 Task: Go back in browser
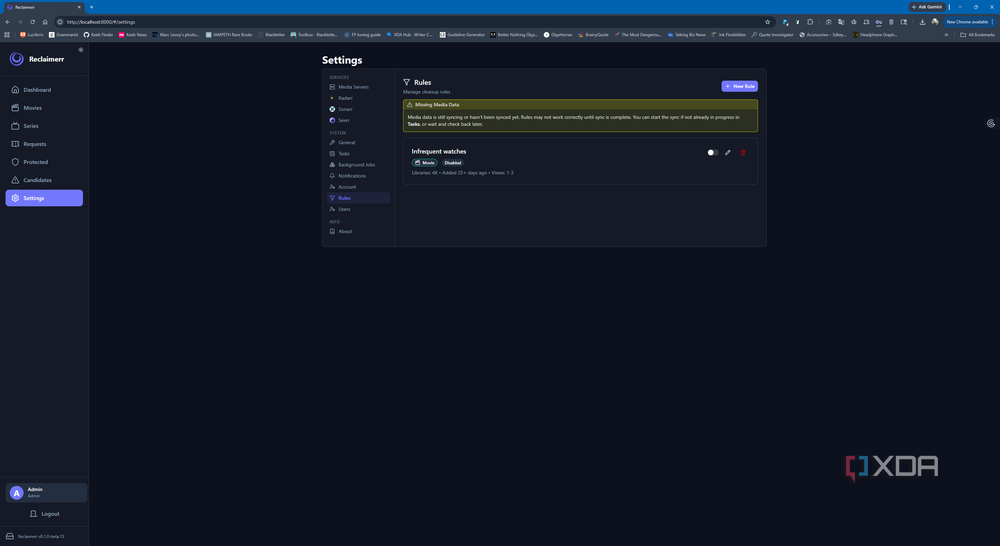pos(8,22)
